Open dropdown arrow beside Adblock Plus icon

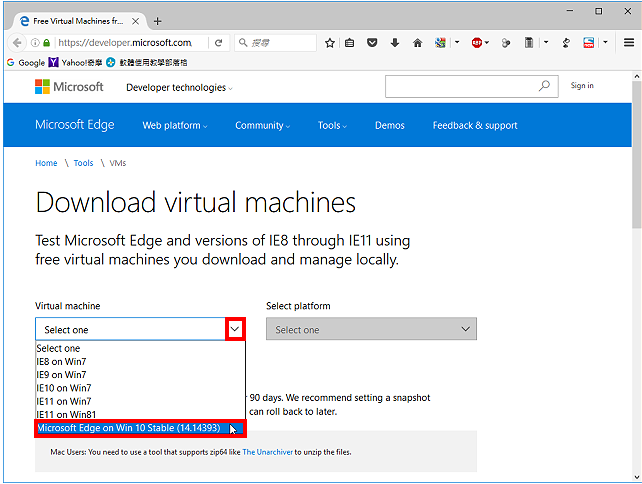coord(487,42)
